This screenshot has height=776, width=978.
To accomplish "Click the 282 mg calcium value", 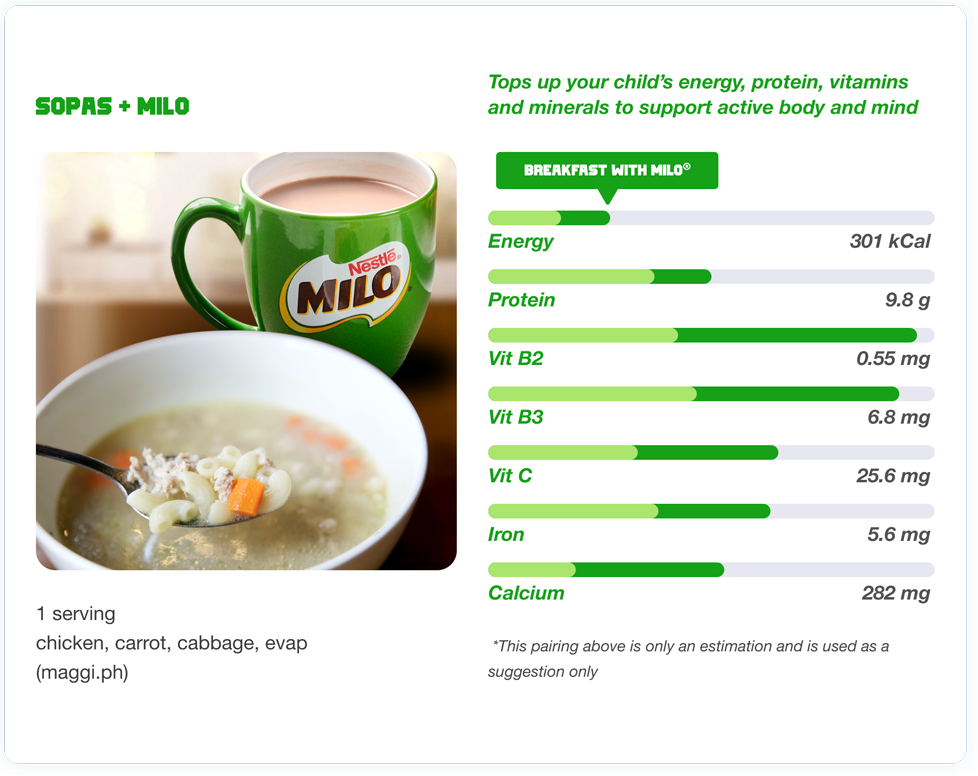I will [896, 593].
